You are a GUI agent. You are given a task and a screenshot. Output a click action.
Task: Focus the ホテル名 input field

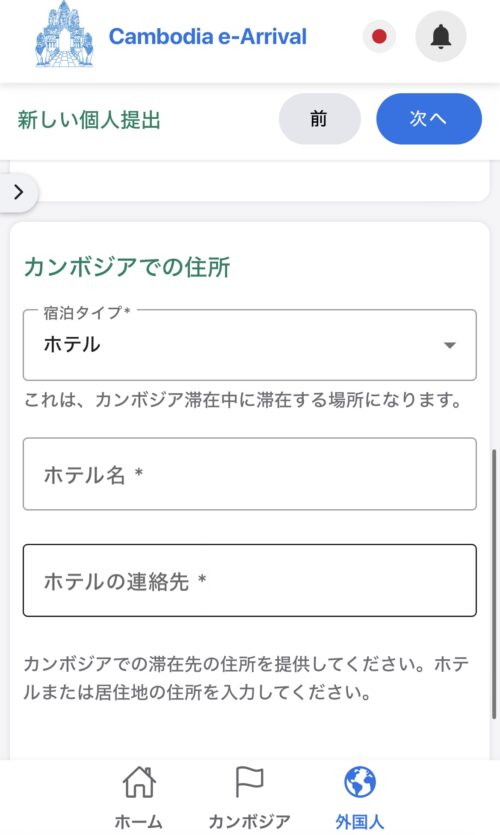pyautogui.click(x=250, y=474)
